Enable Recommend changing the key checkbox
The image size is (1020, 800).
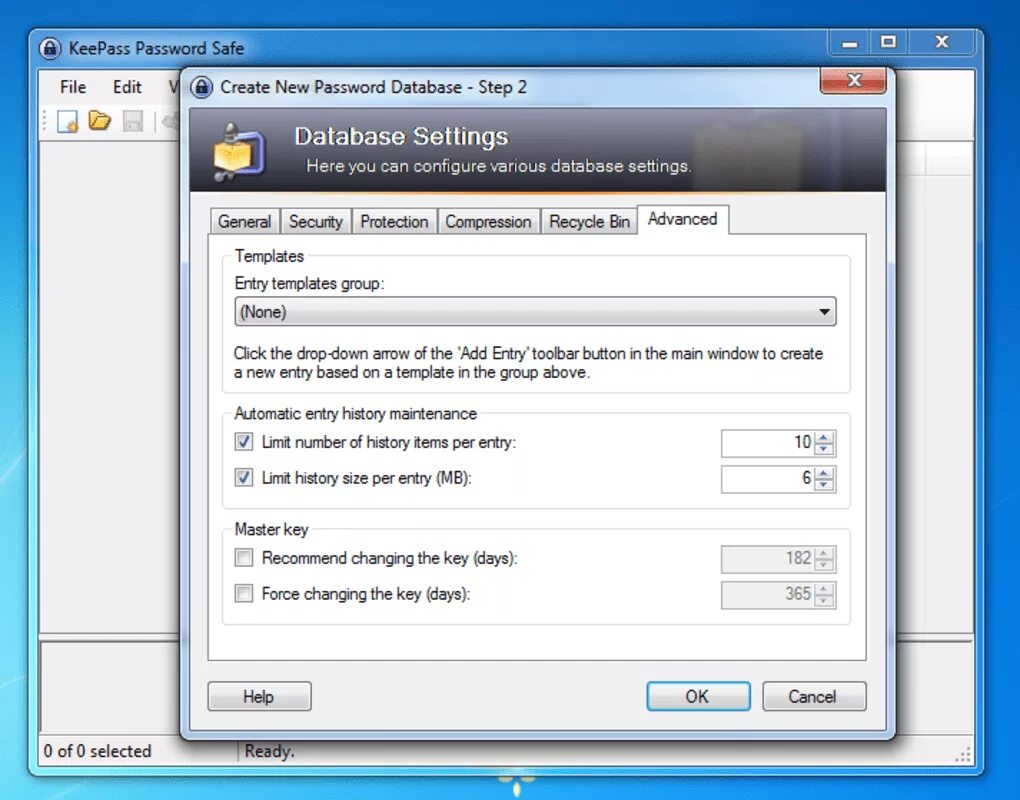pos(244,558)
